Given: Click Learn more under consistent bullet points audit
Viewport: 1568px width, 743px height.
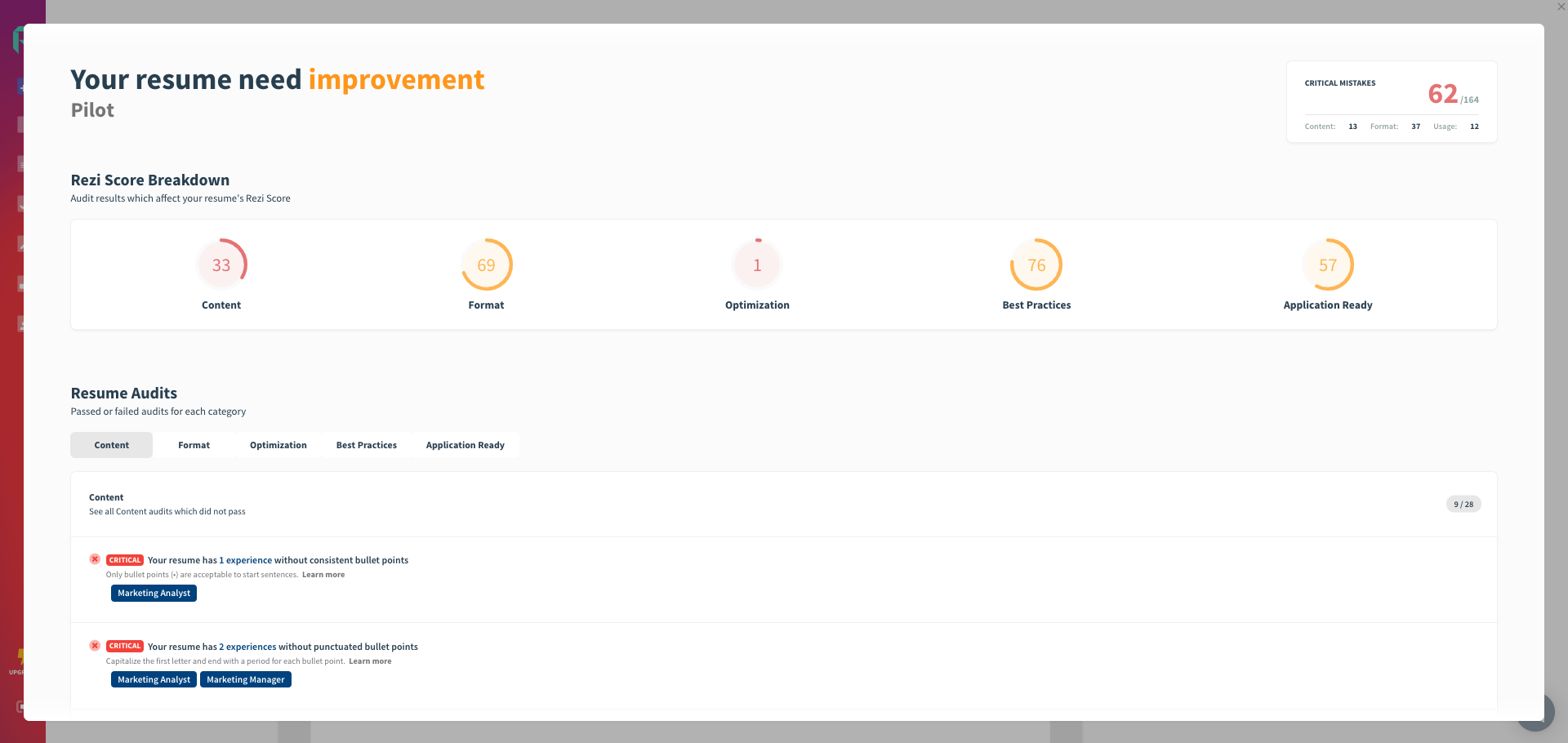Looking at the screenshot, I should [323, 575].
